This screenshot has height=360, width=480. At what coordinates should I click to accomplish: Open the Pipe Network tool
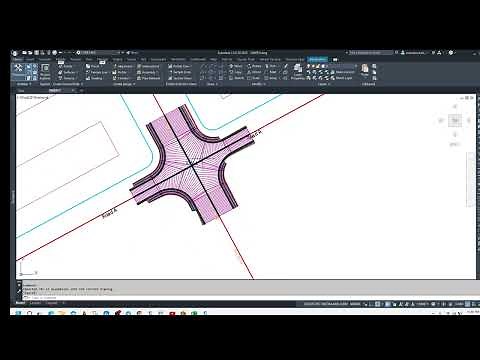point(149,78)
